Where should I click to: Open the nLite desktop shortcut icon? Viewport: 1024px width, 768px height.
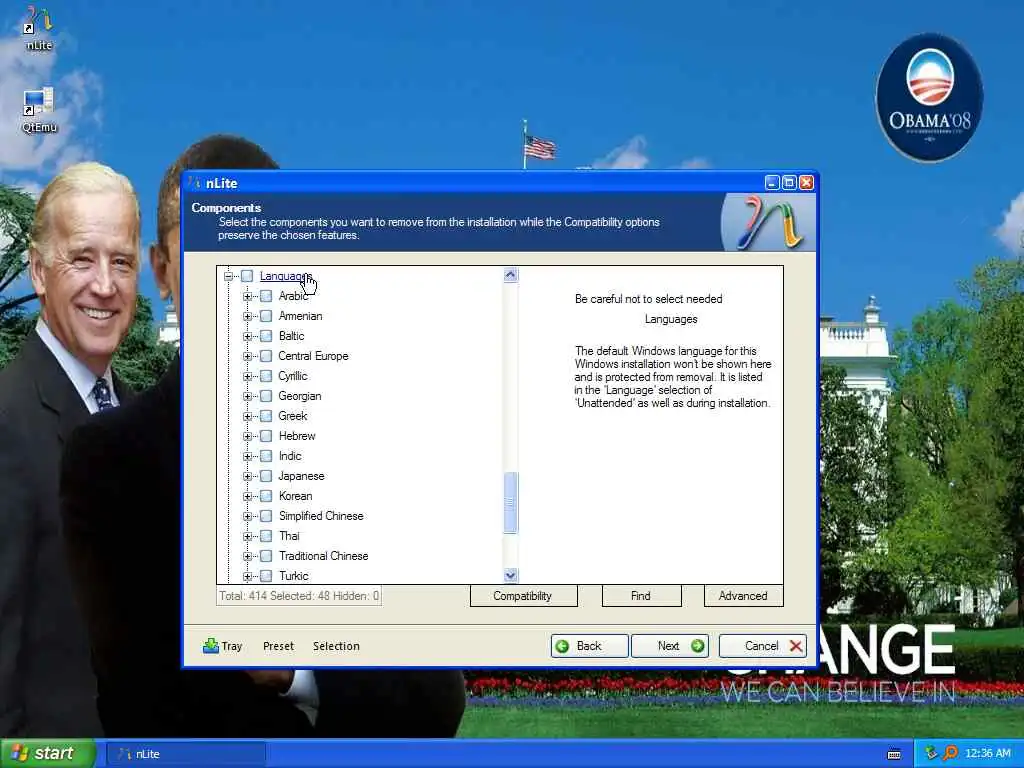click(39, 27)
